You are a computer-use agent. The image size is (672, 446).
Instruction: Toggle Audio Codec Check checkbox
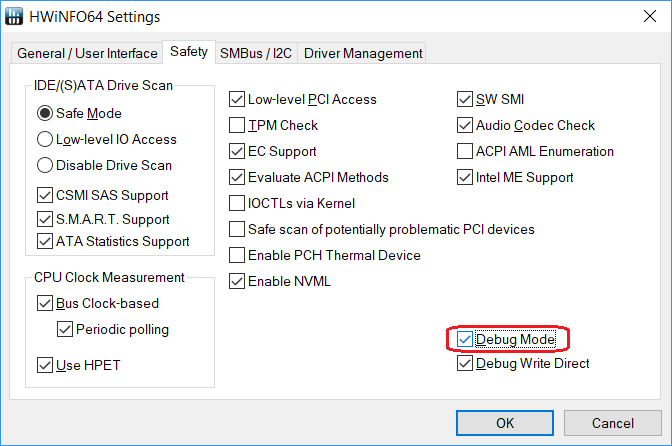465,126
